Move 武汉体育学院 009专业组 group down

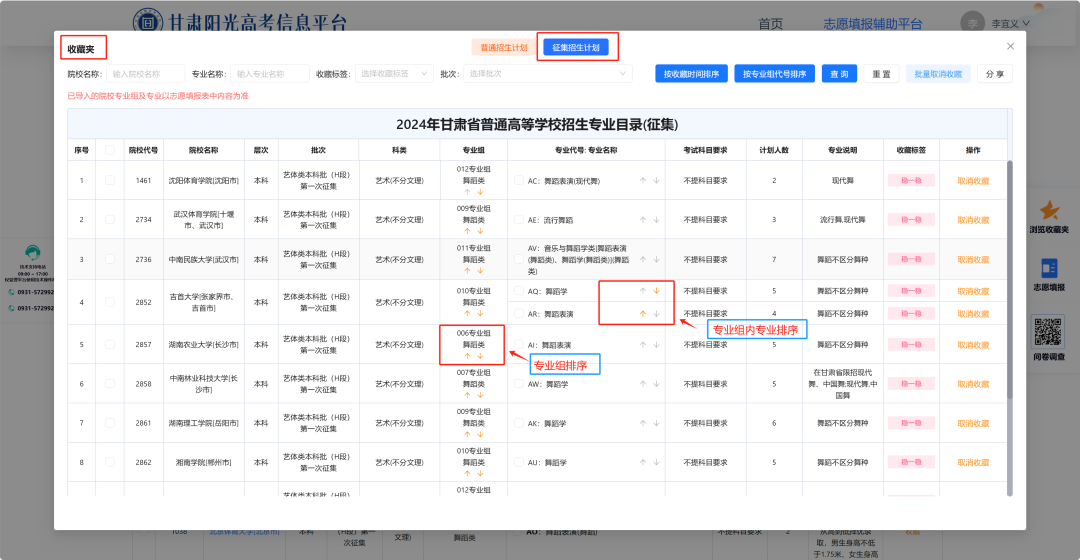click(480, 231)
